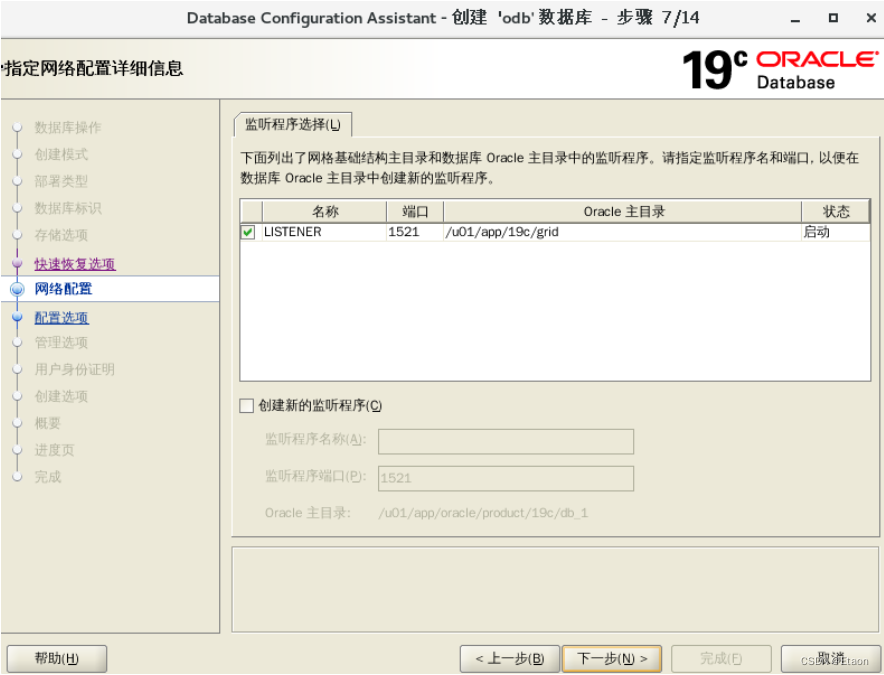
Task: Open 配置选项 step link
Action: [x=61, y=317]
